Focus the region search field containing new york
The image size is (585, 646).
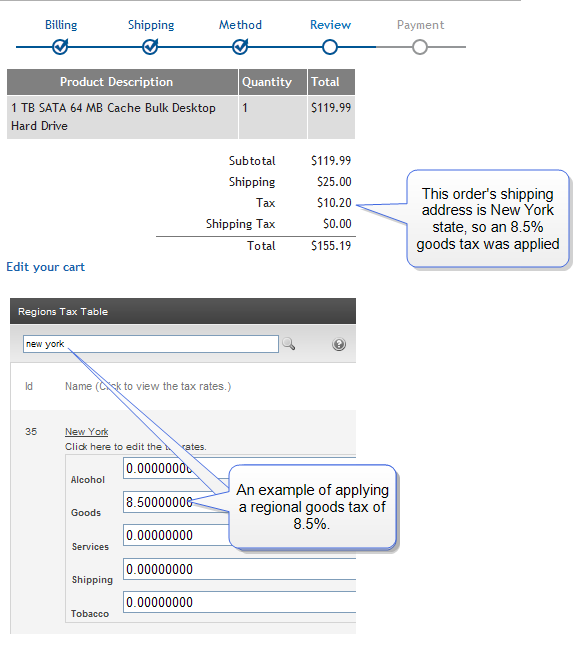click(151, 344)
